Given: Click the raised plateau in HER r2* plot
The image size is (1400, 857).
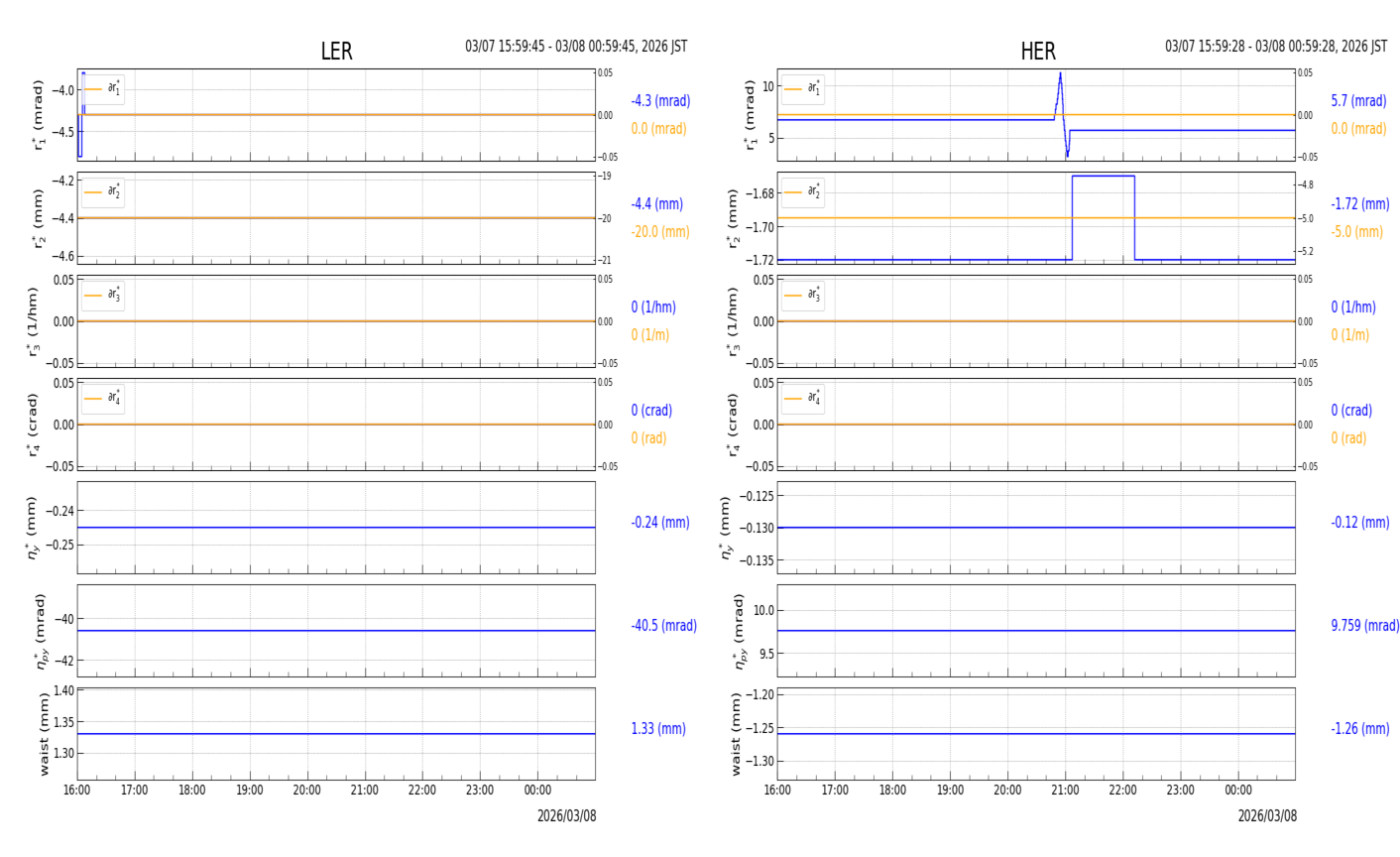Looking at the screenshot, I should pos(1103,177).
